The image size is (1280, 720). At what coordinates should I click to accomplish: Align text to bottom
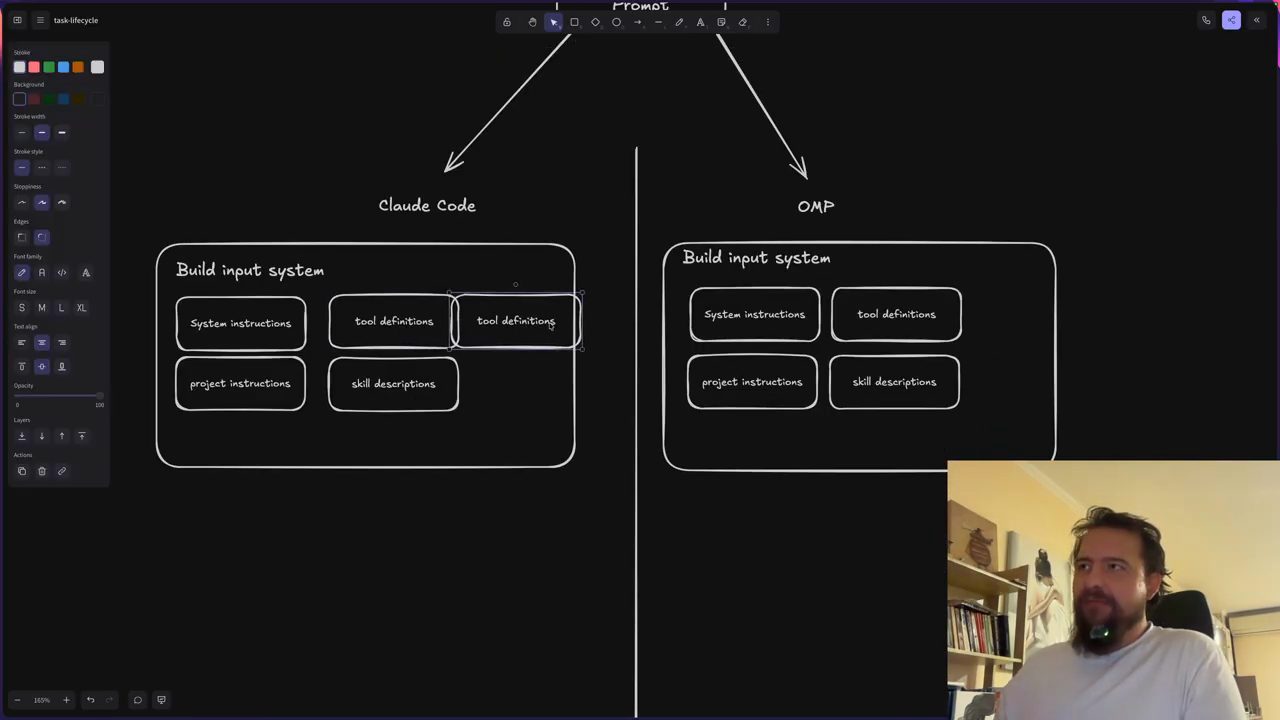click(62, 366)
